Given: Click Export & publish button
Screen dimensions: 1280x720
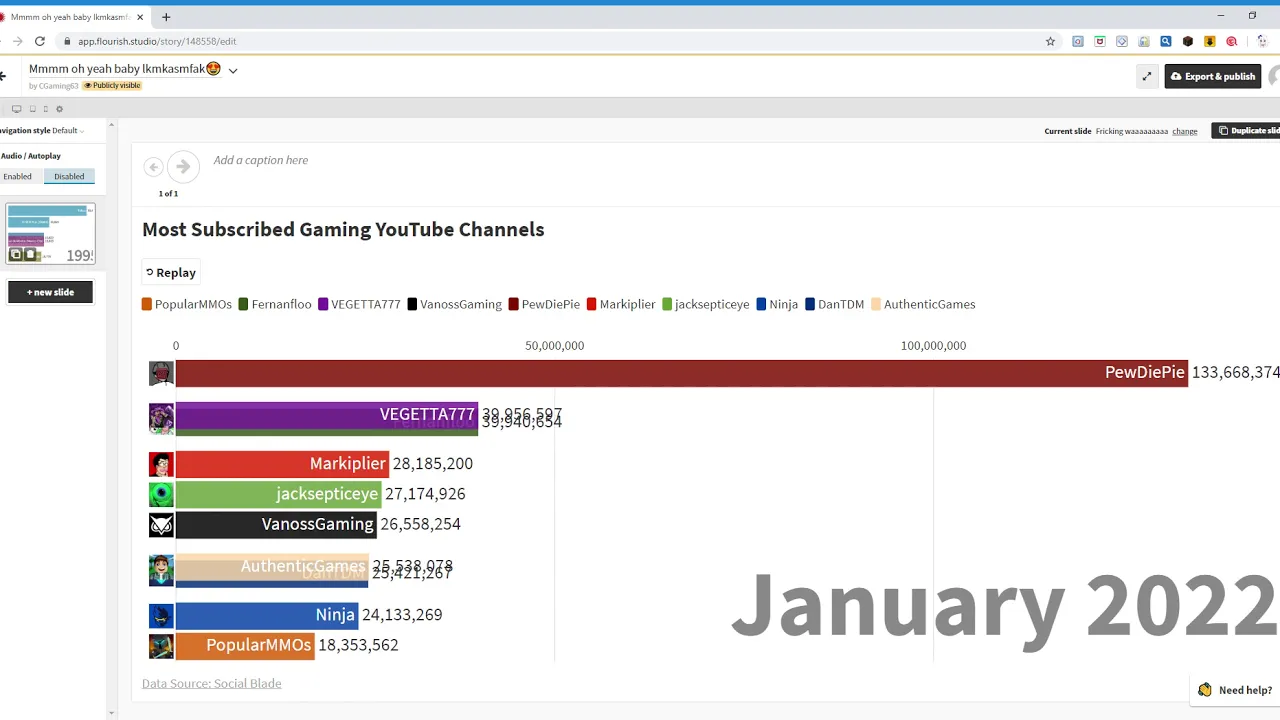Looking at the screenshot, I should 1212,76.
